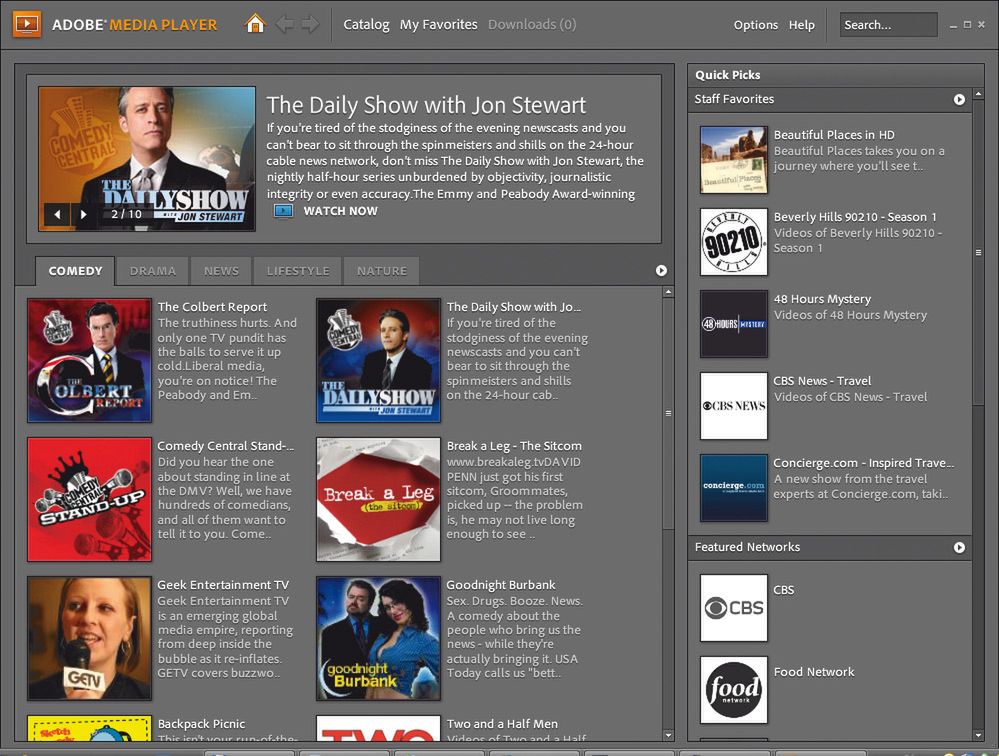Open the Two and a Half Men thumbnail
Image resolution: width=999 pixels, height=756 pixels.
(378, 728)
